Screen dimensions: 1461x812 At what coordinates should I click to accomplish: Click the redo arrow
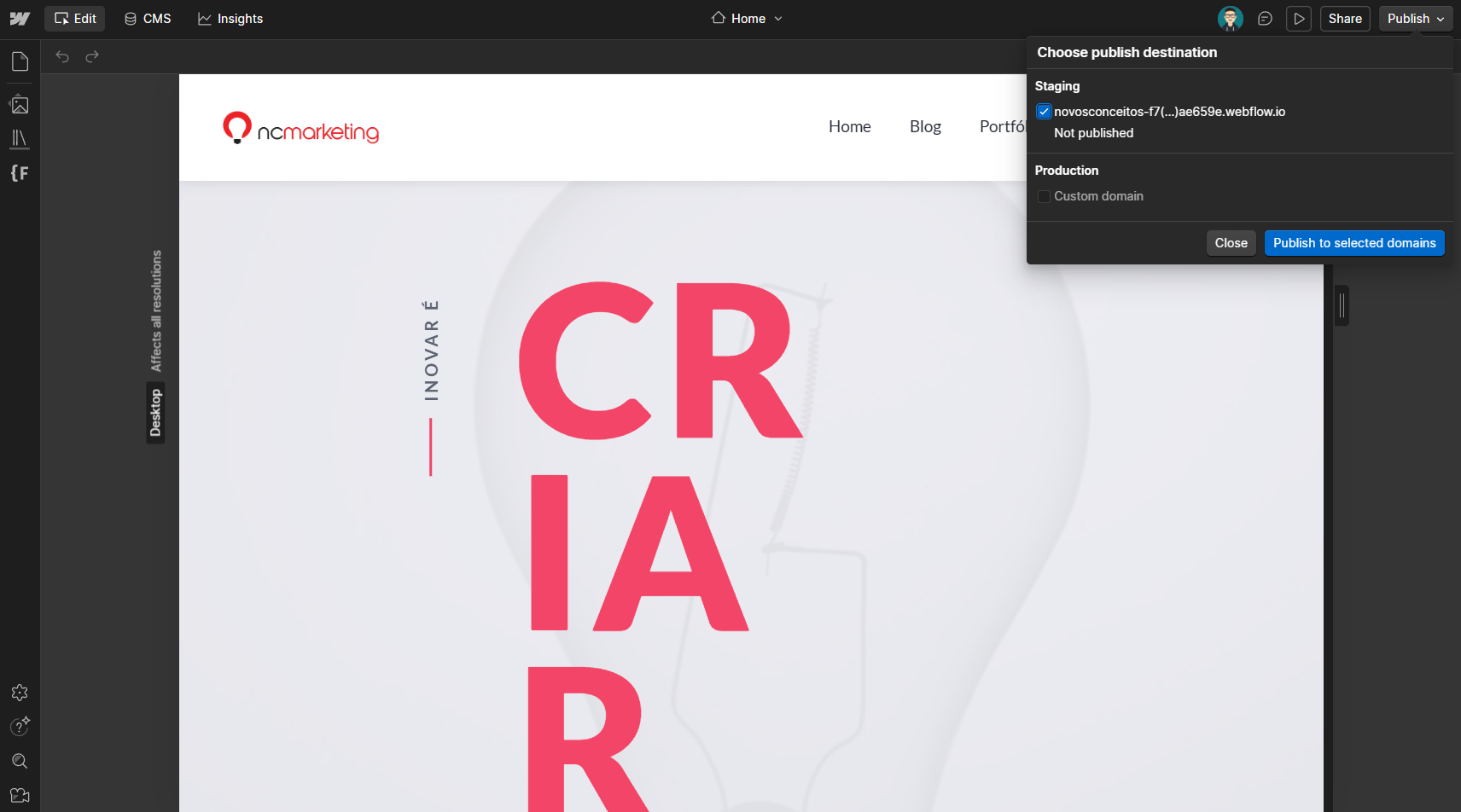pos(92,56)
